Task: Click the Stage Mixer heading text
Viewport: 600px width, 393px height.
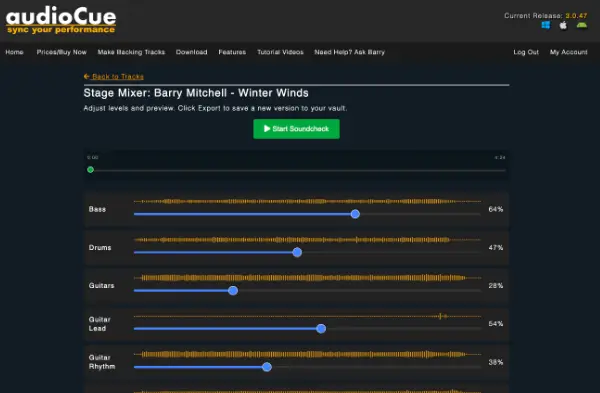Action: pos(196,93)
